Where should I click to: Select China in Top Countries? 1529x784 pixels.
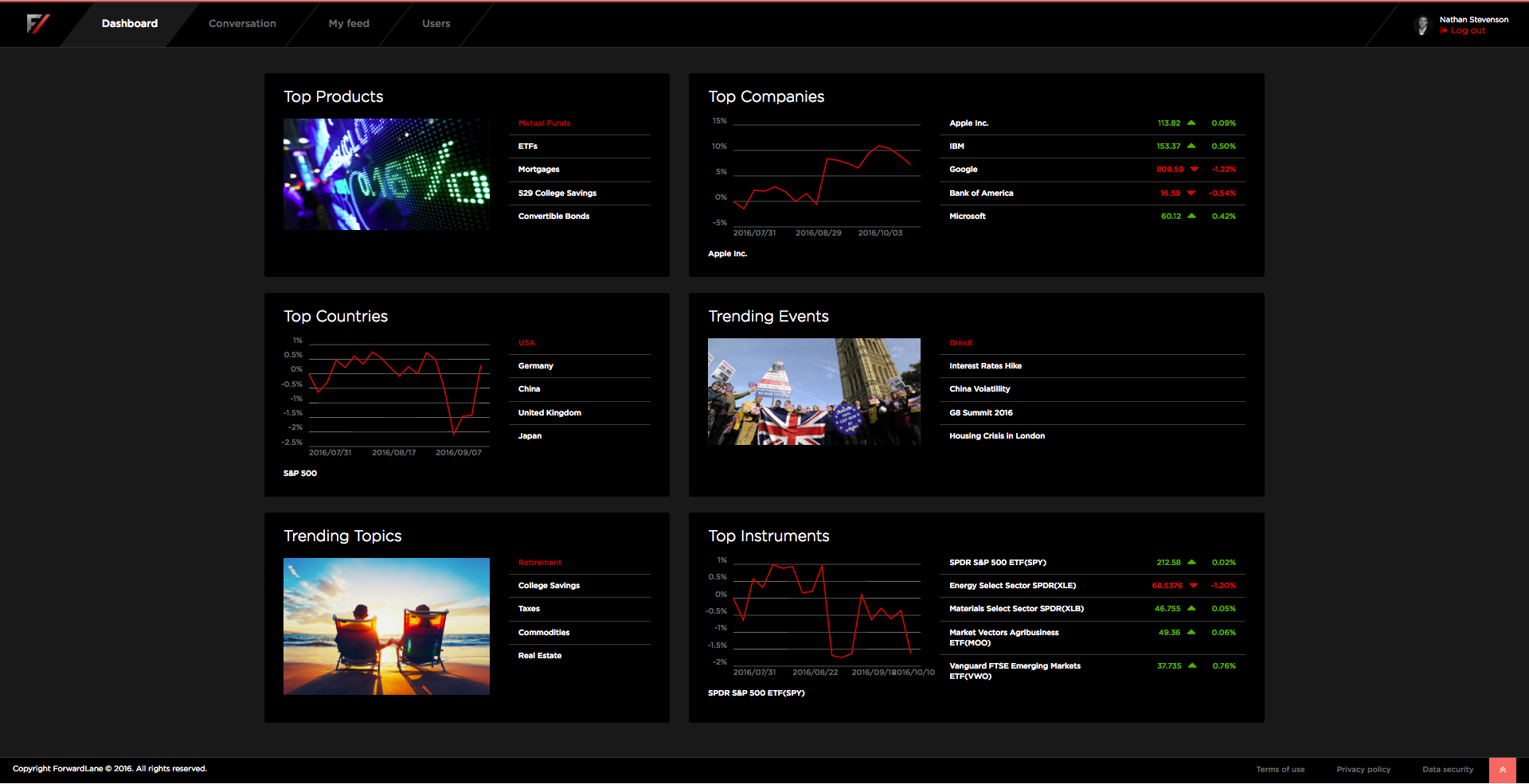click(x=580, y=389)
